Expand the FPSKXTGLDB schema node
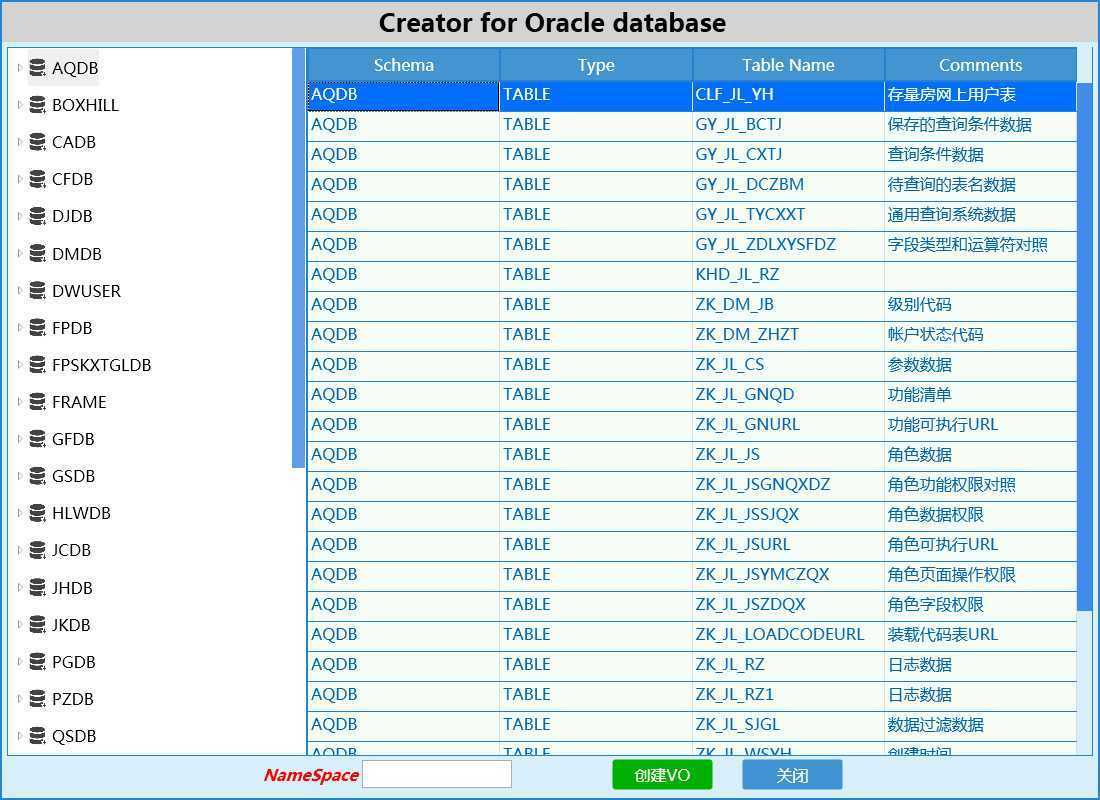Image resolution: width=1100 pixels, height=800 pixels. tap(20, 366)
